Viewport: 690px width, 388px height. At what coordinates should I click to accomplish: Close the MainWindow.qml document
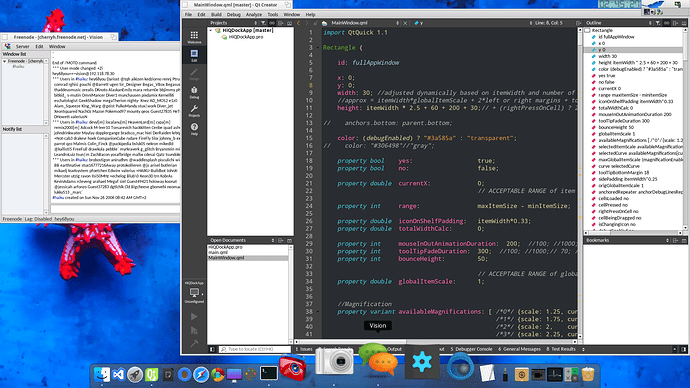405,23
